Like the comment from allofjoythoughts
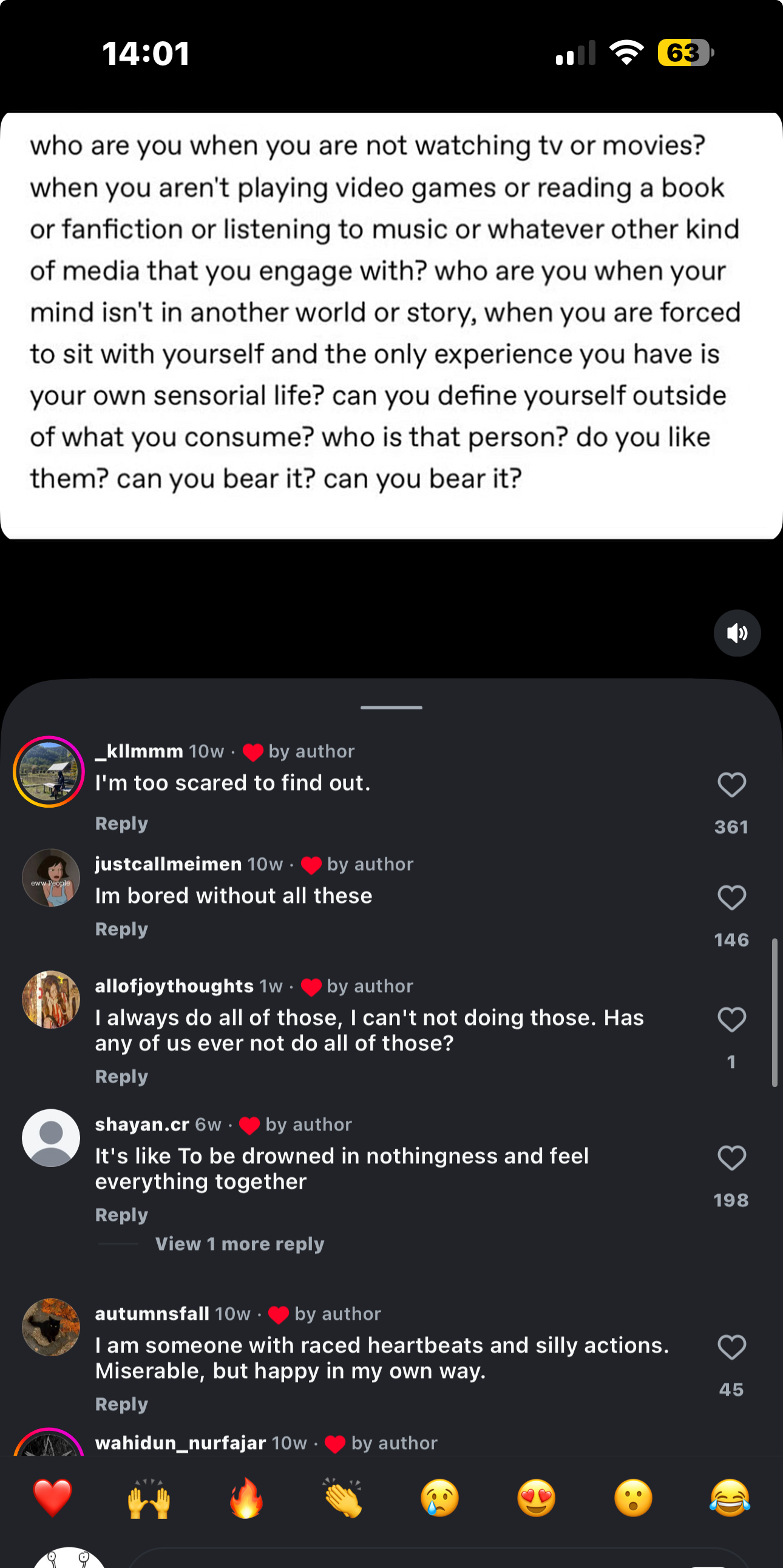Viewport: 783px width, 1568px height. [731, 1019]
